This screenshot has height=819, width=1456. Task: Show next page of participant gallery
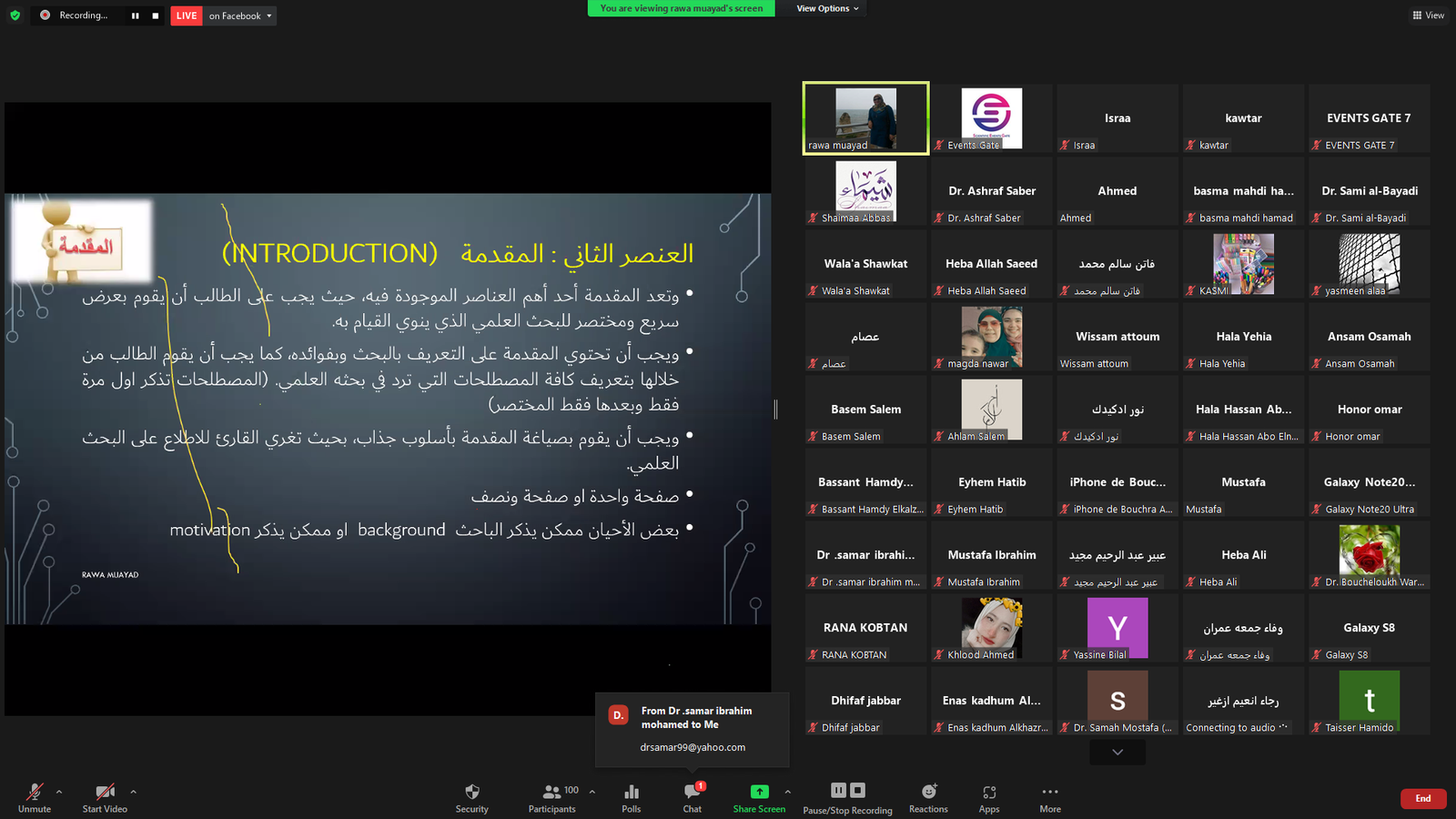pyautogui.click(x=1117, y=752)
